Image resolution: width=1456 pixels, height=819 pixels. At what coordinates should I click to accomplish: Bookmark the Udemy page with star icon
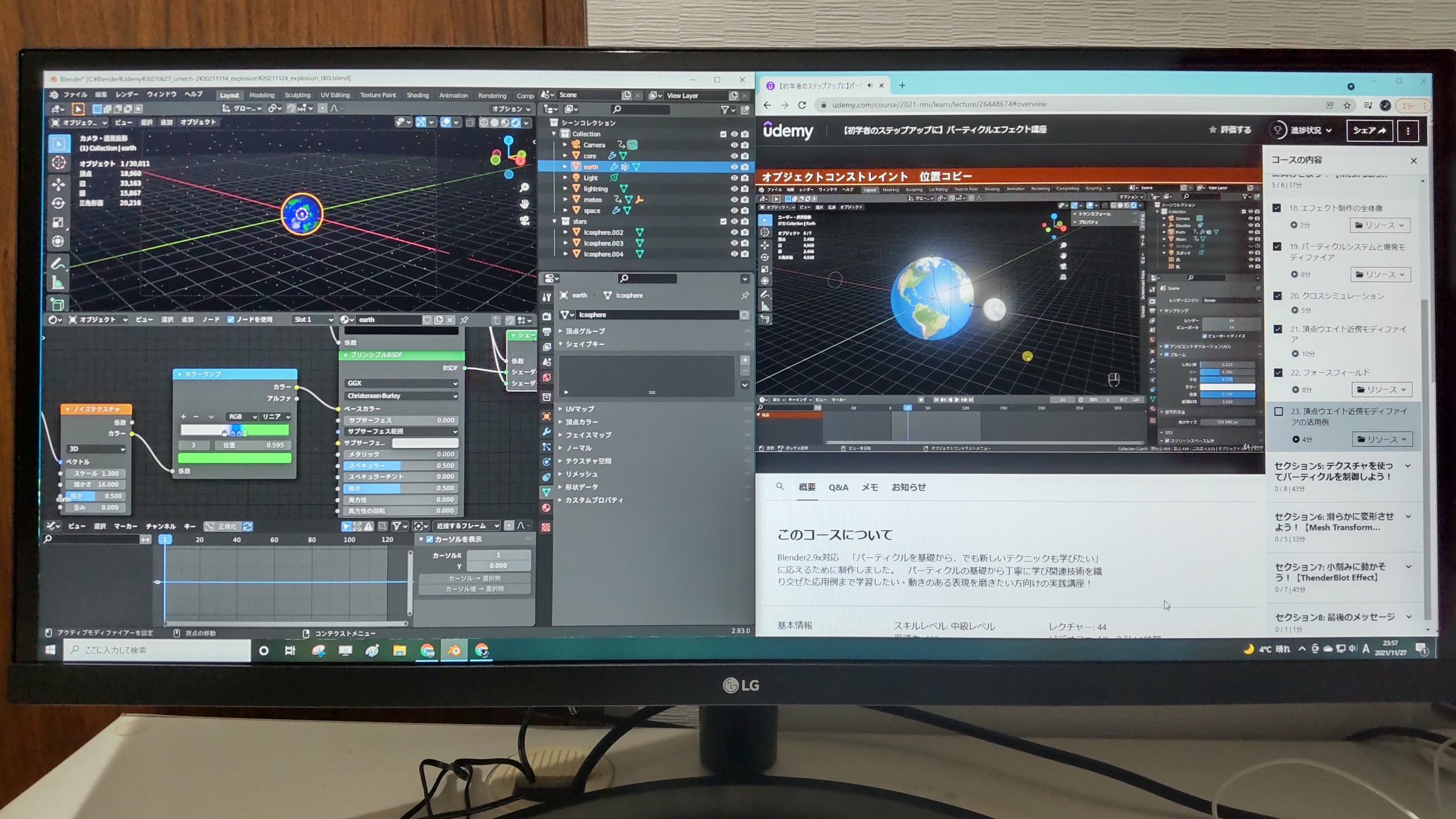pyautogui.click(x=1347, y=105)
